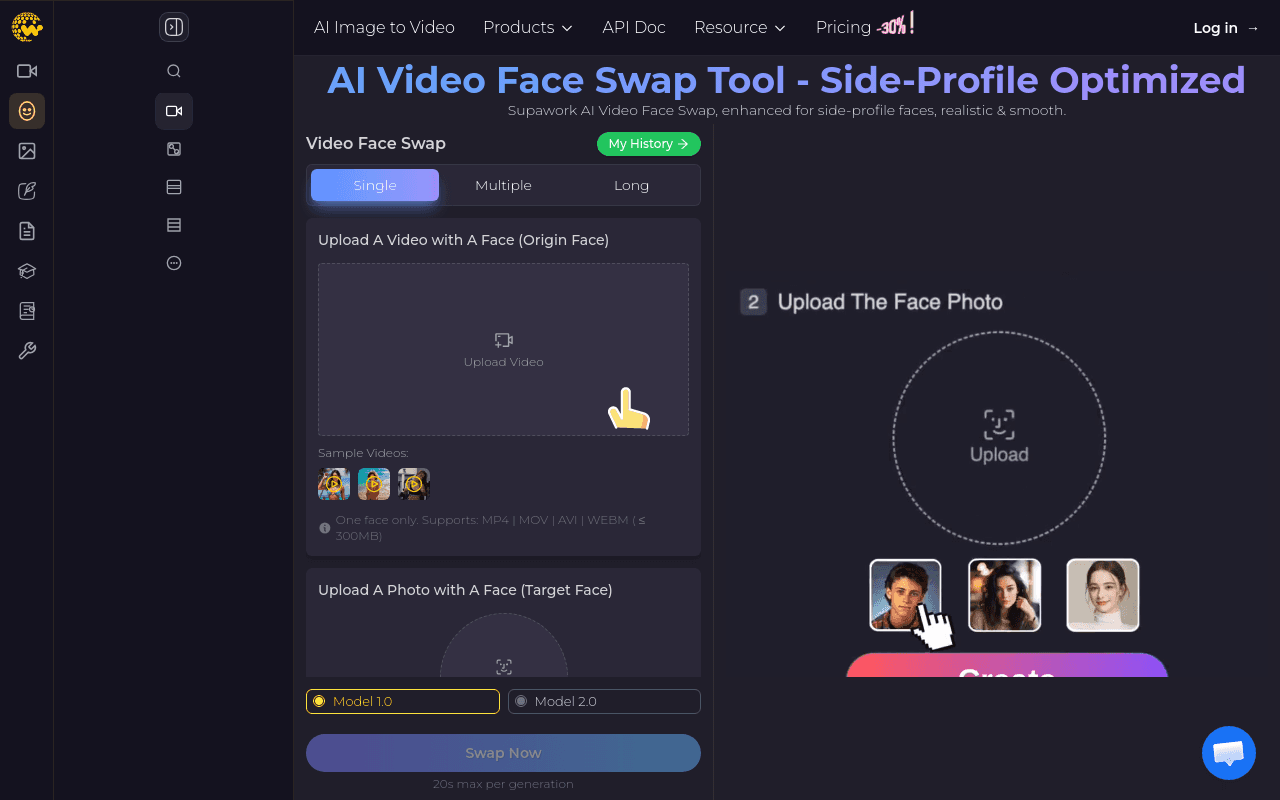Click the face scan icon in Target Face circle

[x=503, y=666]
